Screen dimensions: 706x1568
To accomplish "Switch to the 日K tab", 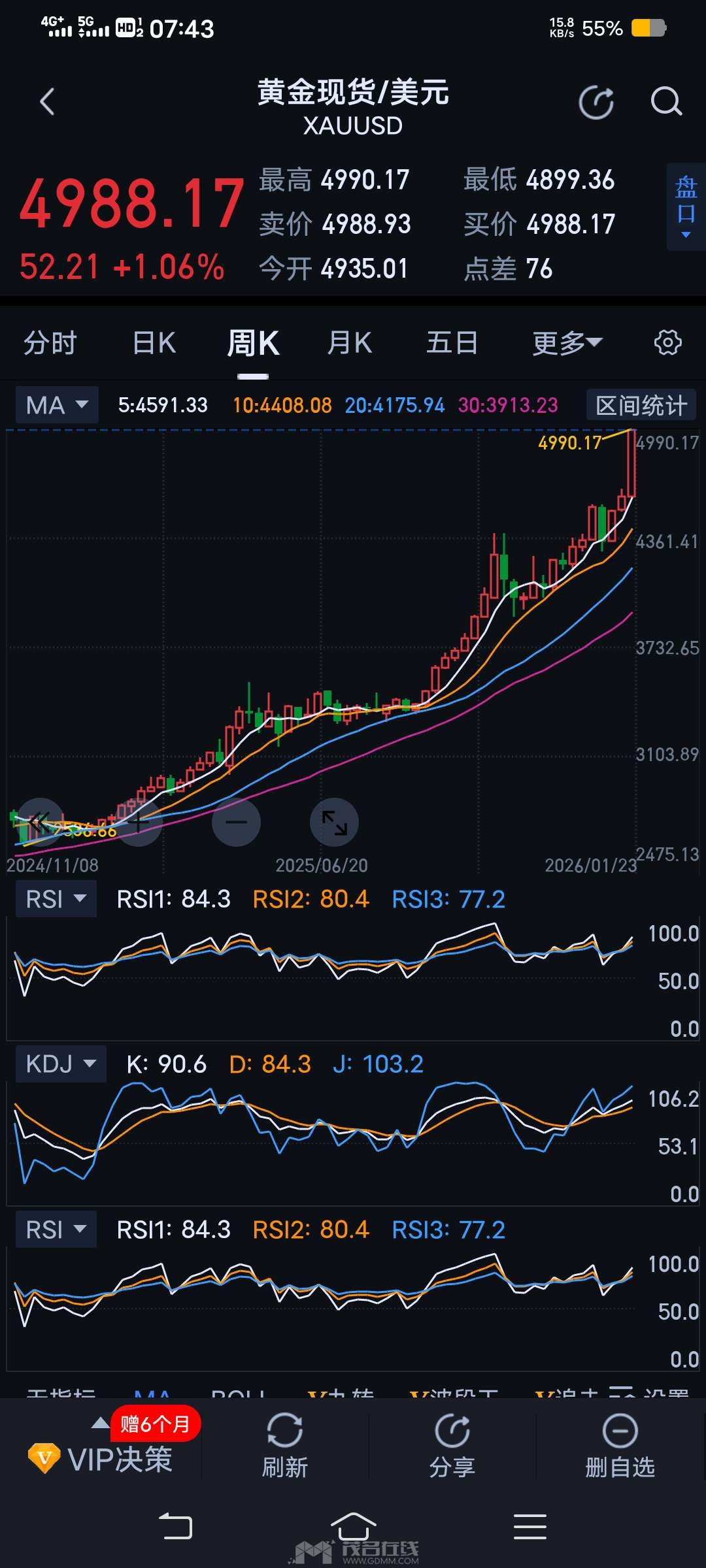I will coord(154,343).
